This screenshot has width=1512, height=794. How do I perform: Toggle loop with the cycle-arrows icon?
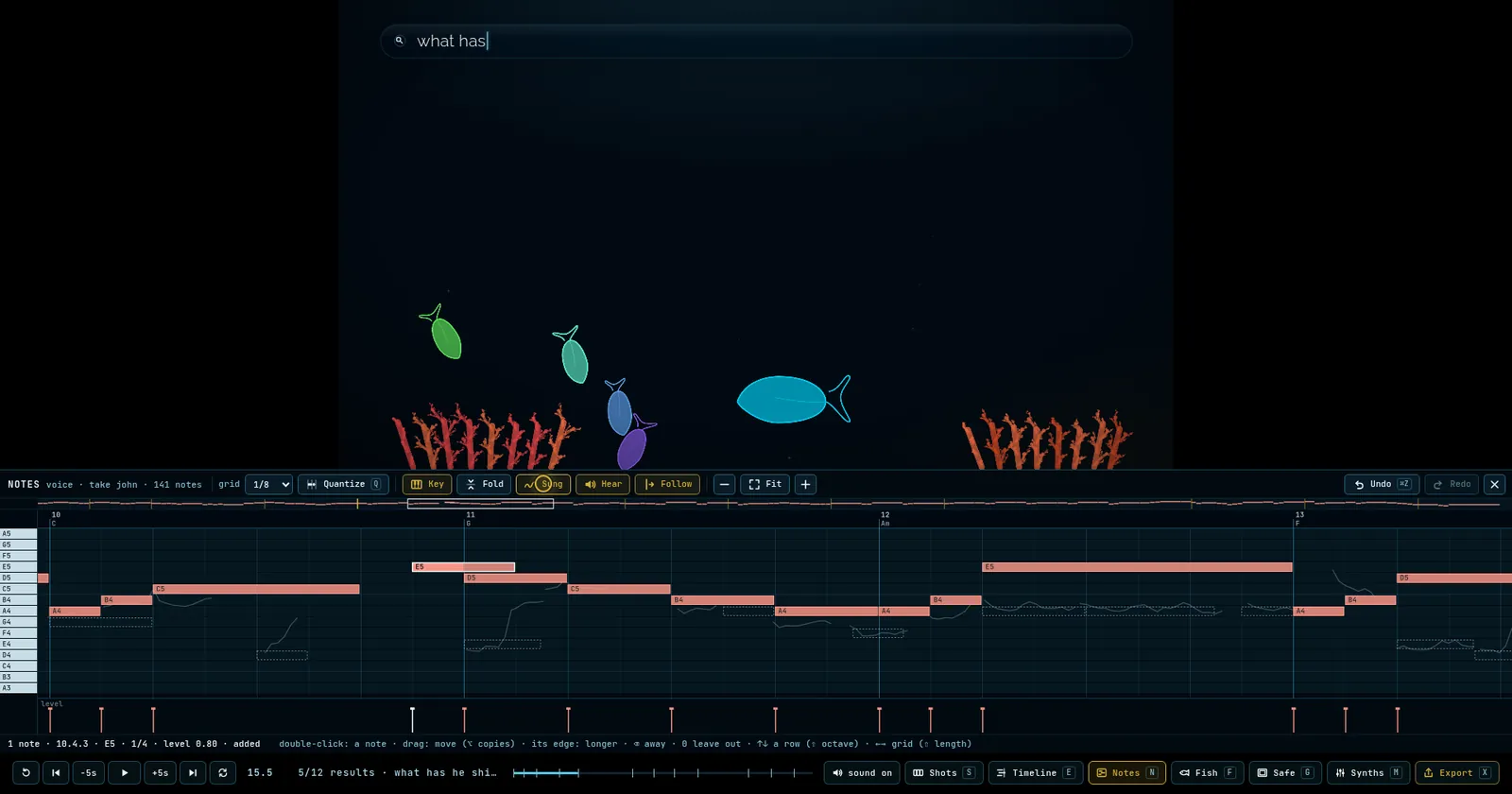223,772
